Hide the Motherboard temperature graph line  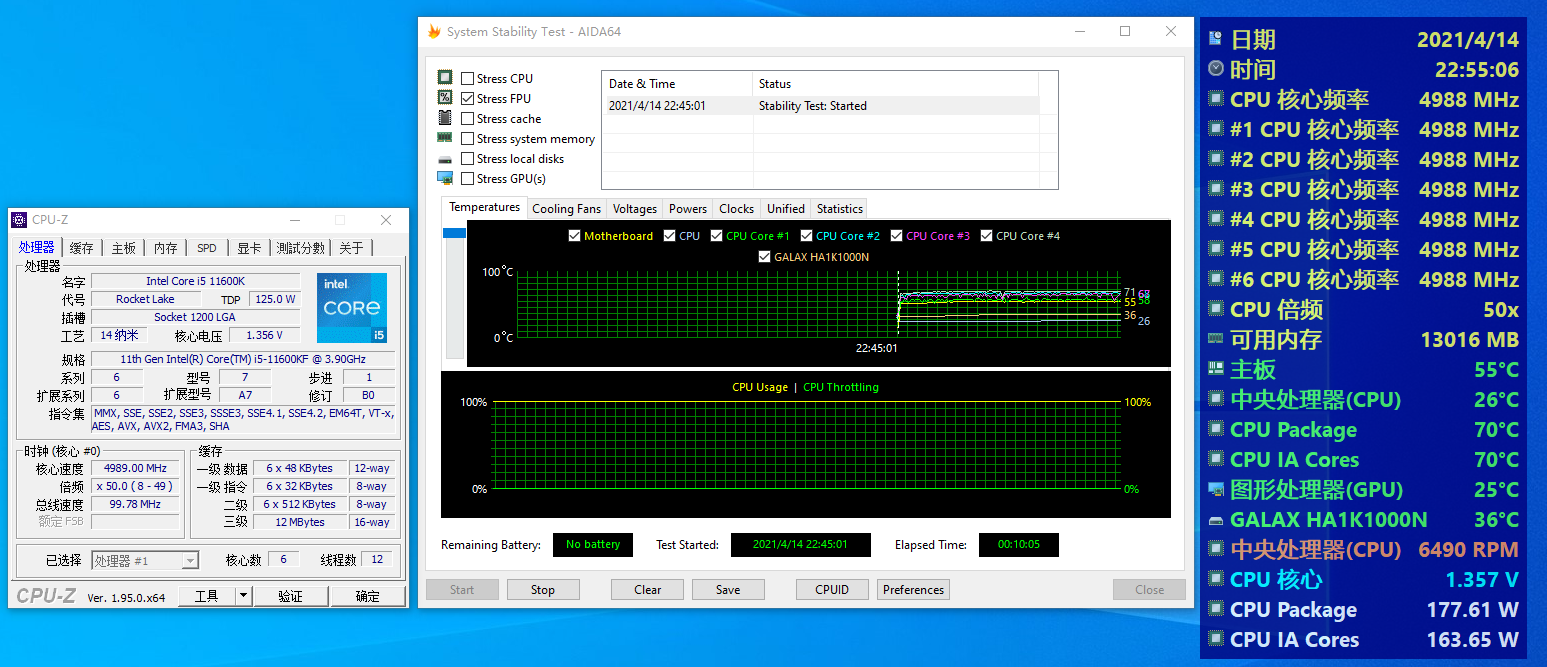(574, 236)
